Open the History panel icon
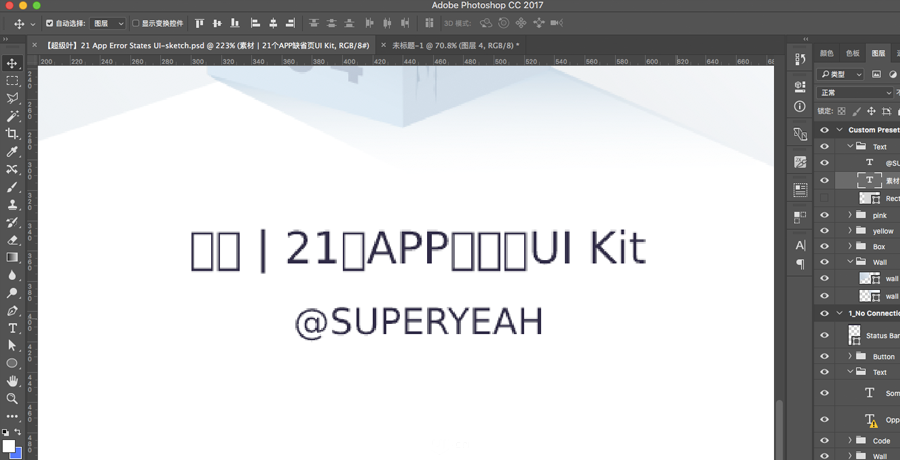Image resolution: width=900 pixels, height=460 pixels. tap(800, 59)
